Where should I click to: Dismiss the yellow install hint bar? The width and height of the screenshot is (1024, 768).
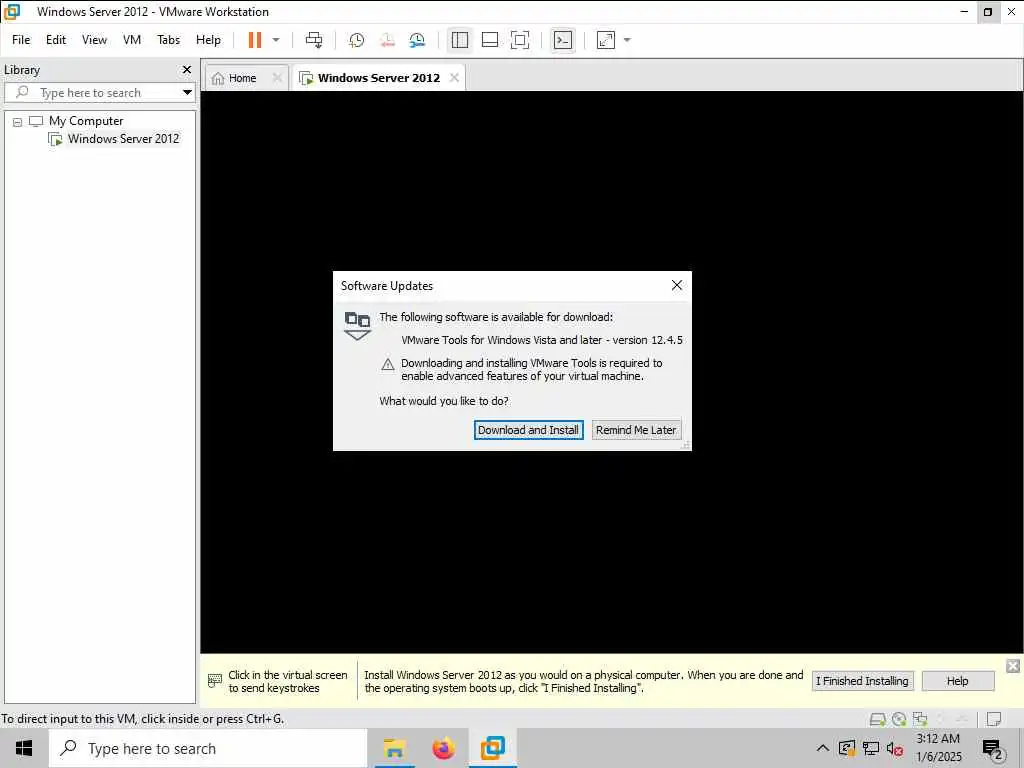point(1013,665)
